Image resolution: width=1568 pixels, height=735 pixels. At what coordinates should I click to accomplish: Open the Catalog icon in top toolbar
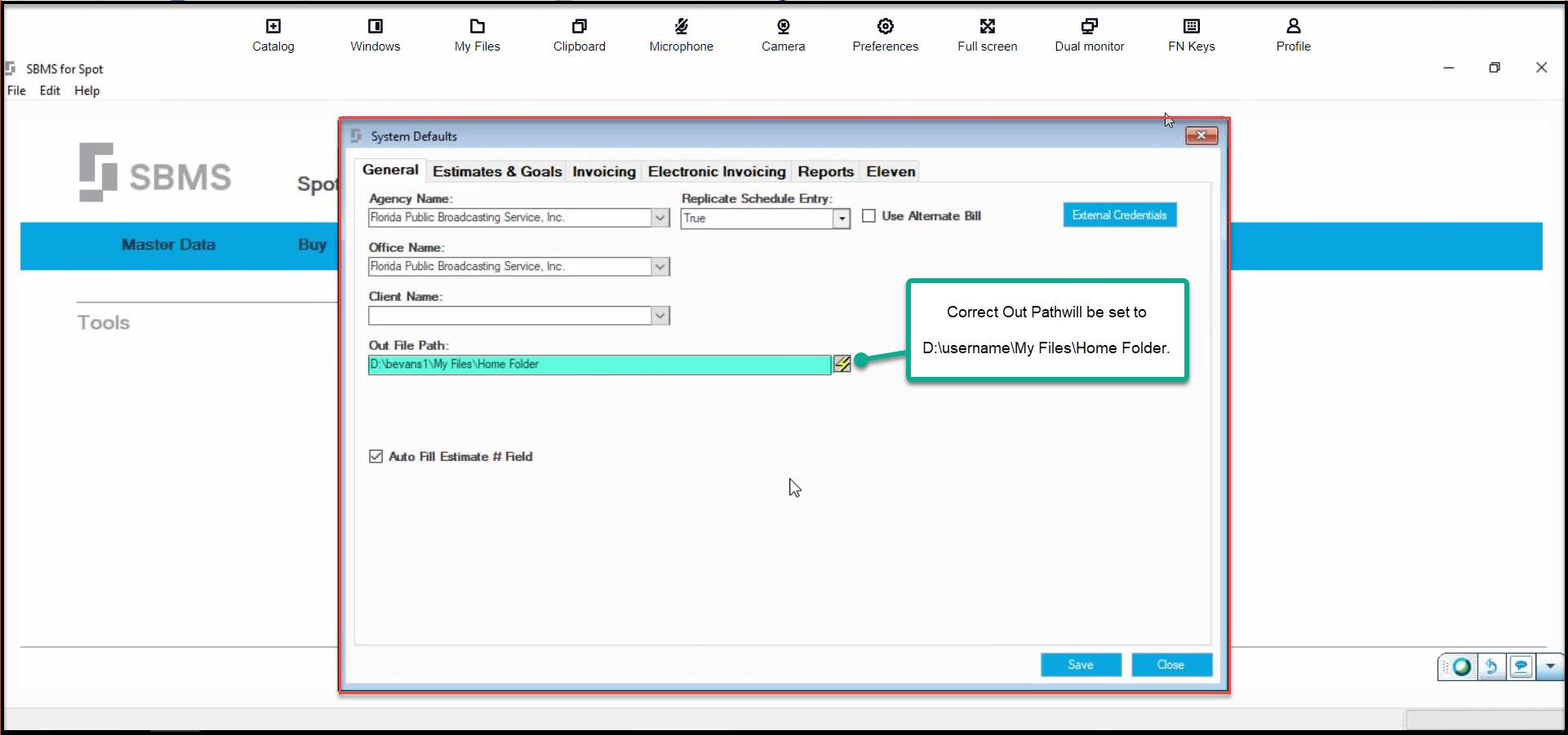273,26
